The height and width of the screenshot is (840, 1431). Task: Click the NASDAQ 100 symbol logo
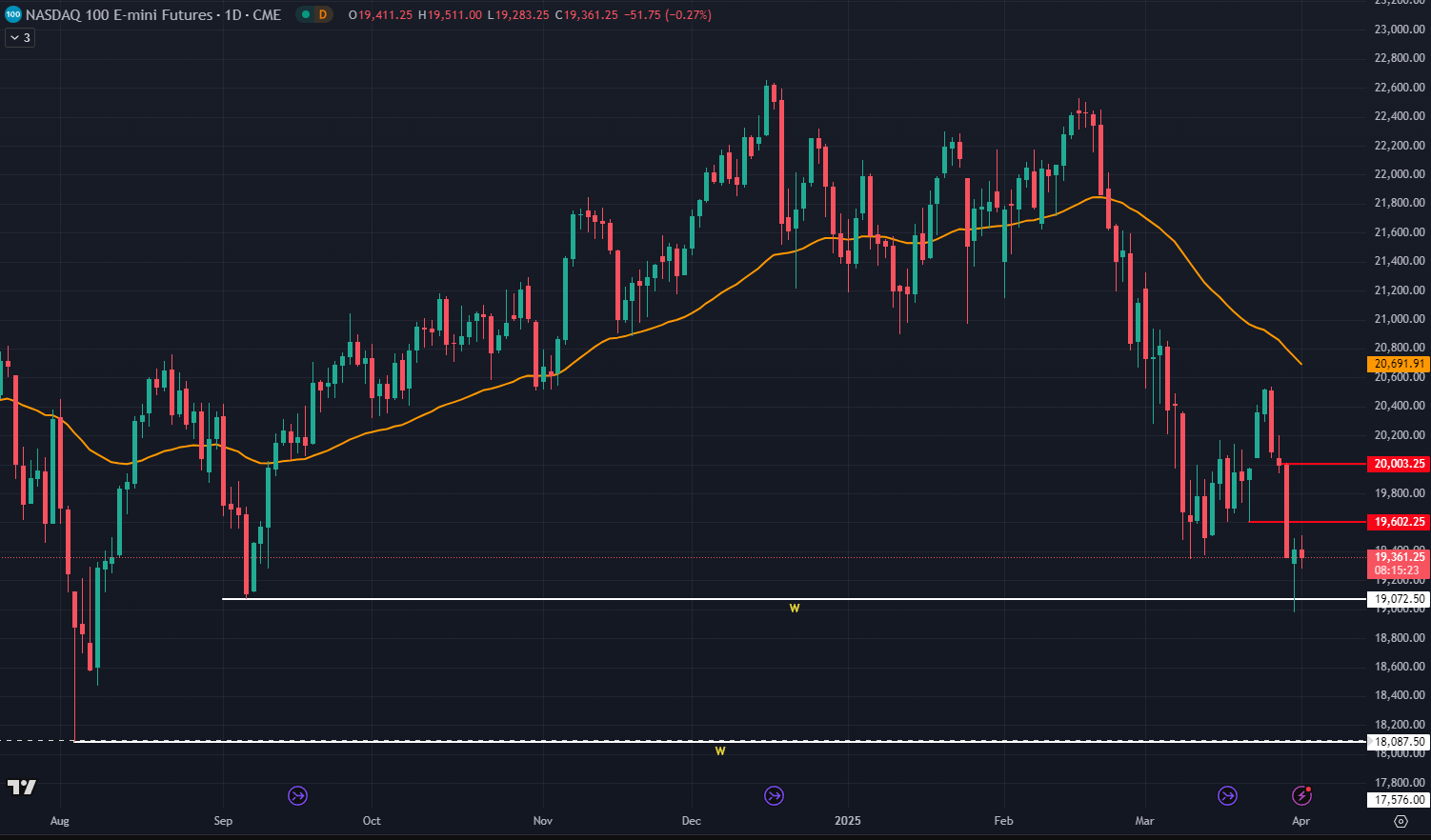(12, 14)
